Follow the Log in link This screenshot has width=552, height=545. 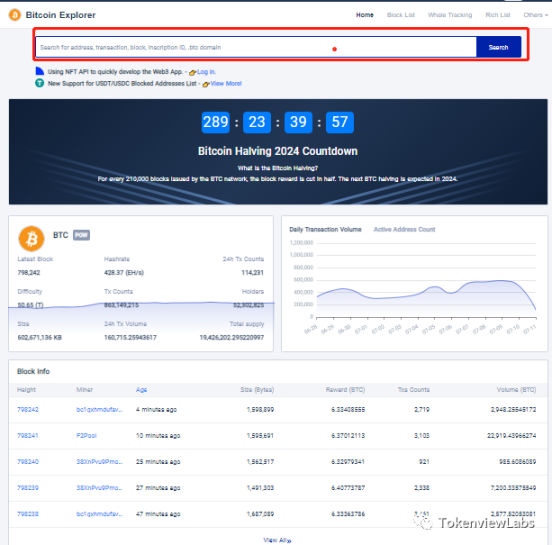[x=206, y=72]
